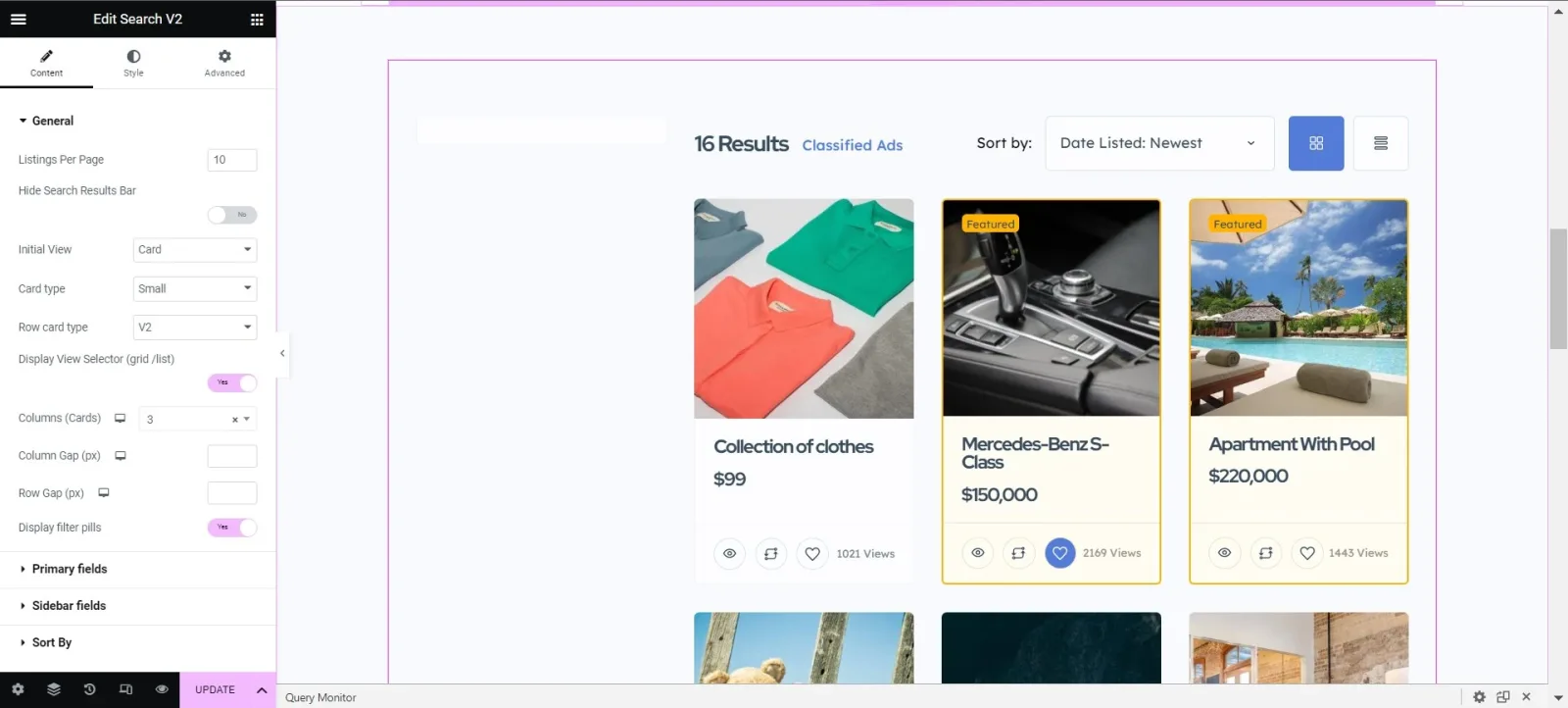Switch to the Content tab
Viewport: 1568px width, 708px height.
click(46, 64)
